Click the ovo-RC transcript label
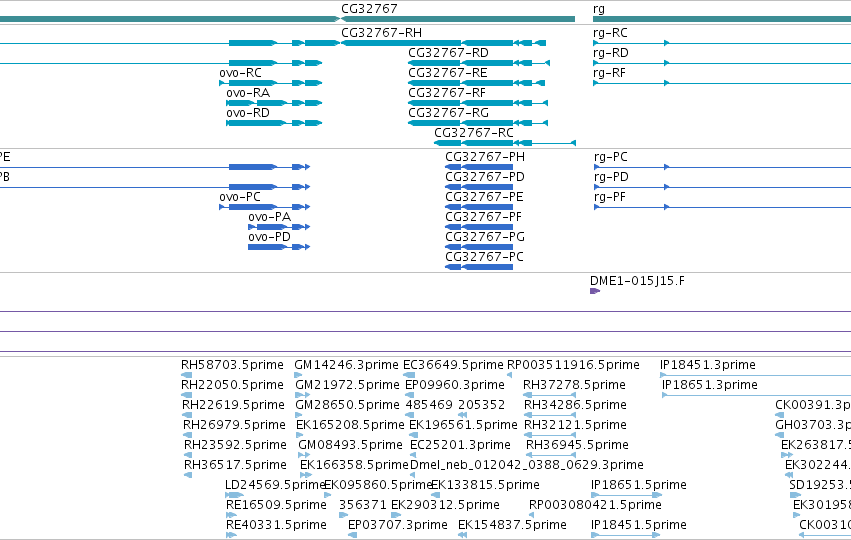The width and height of the screenshot is (851, 540). tap(240, 73)
